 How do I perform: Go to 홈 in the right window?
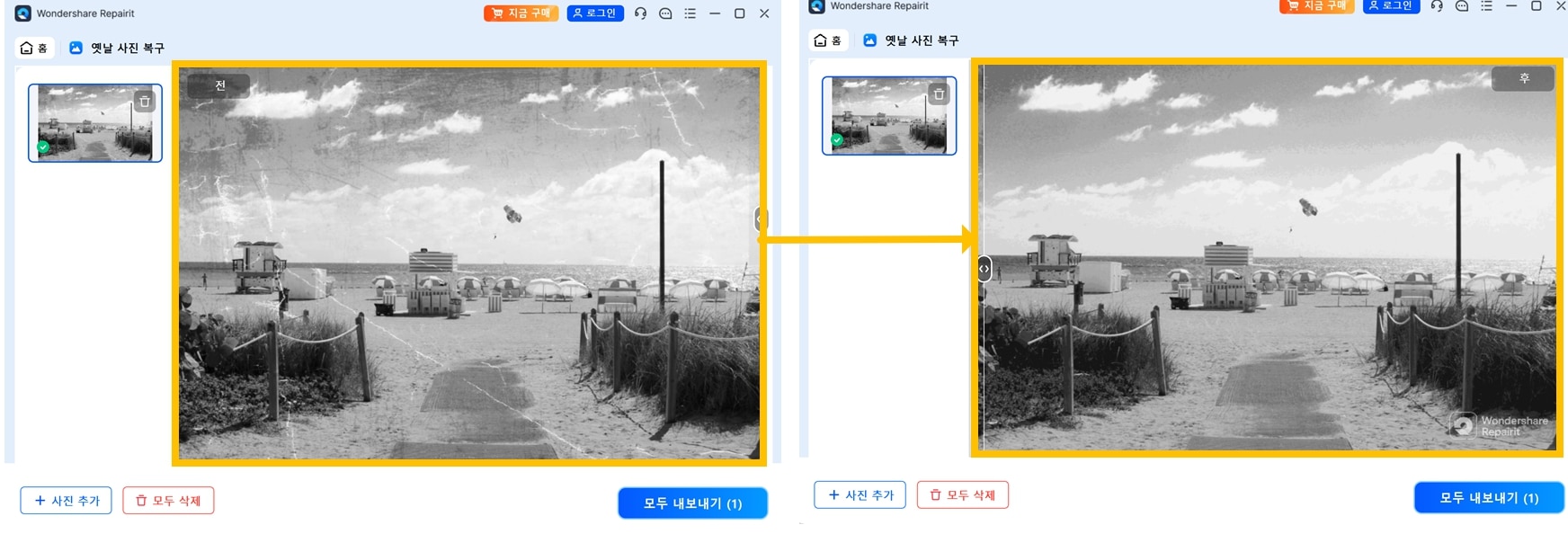click(828, 40)
